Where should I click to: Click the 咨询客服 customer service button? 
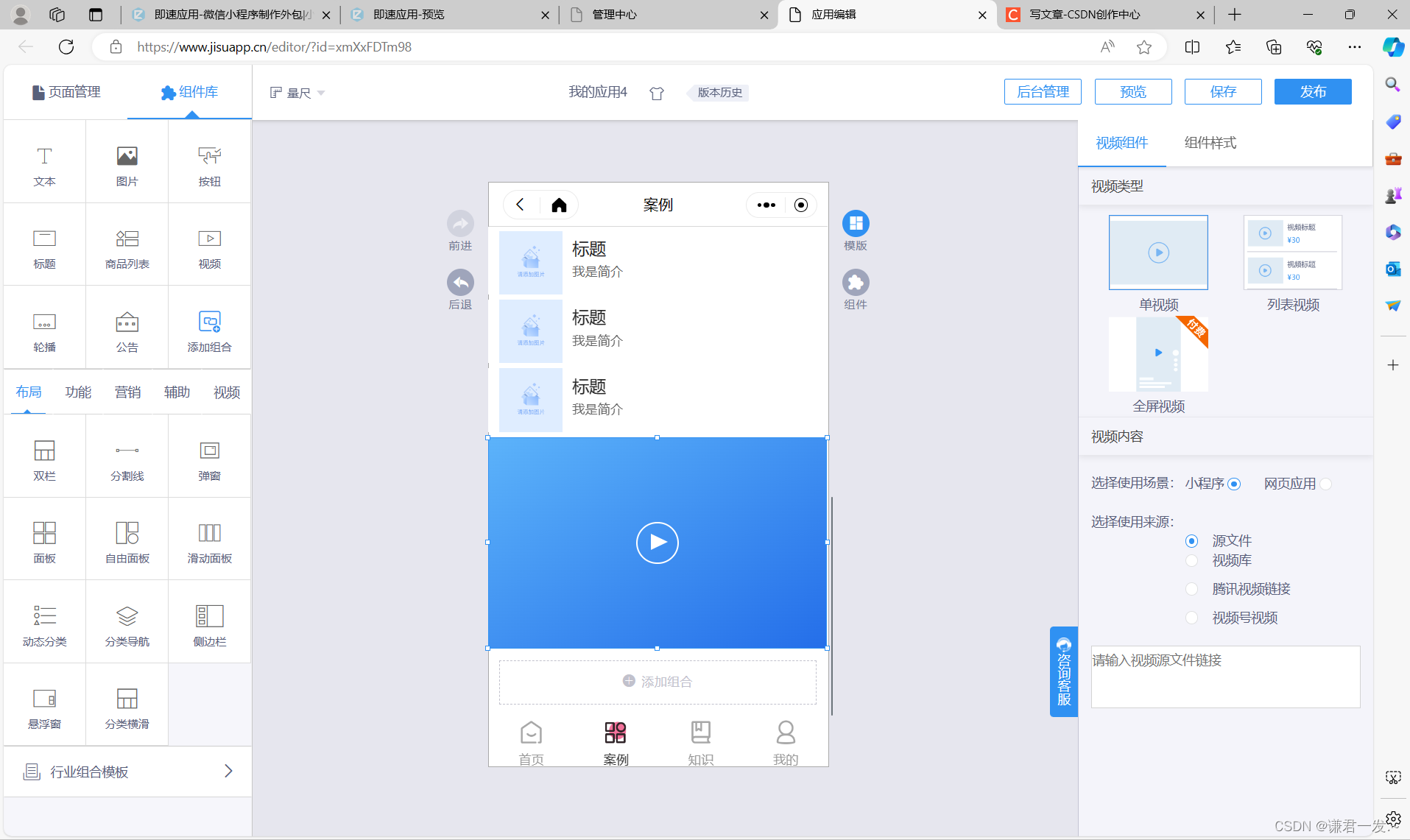1064,671
